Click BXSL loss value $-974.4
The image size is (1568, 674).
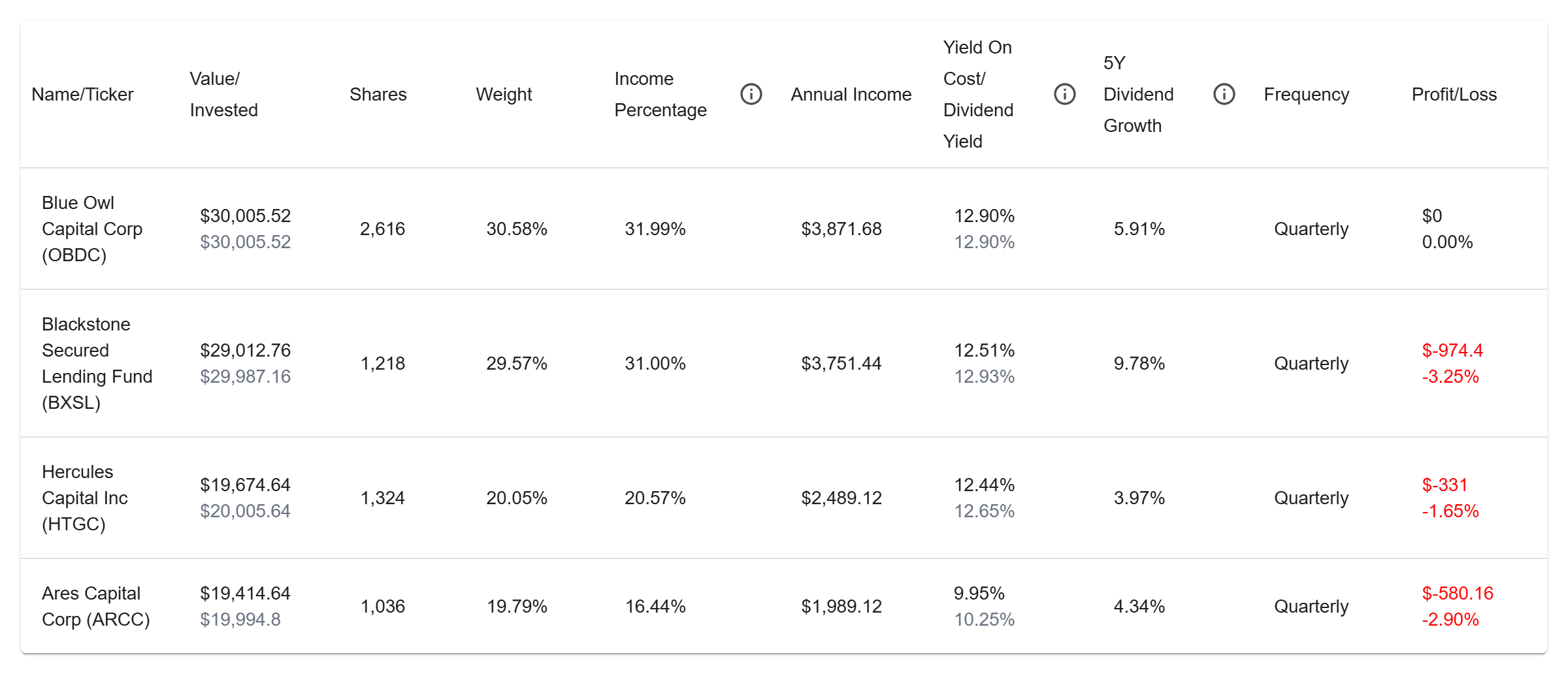(x=1452, y=350)
